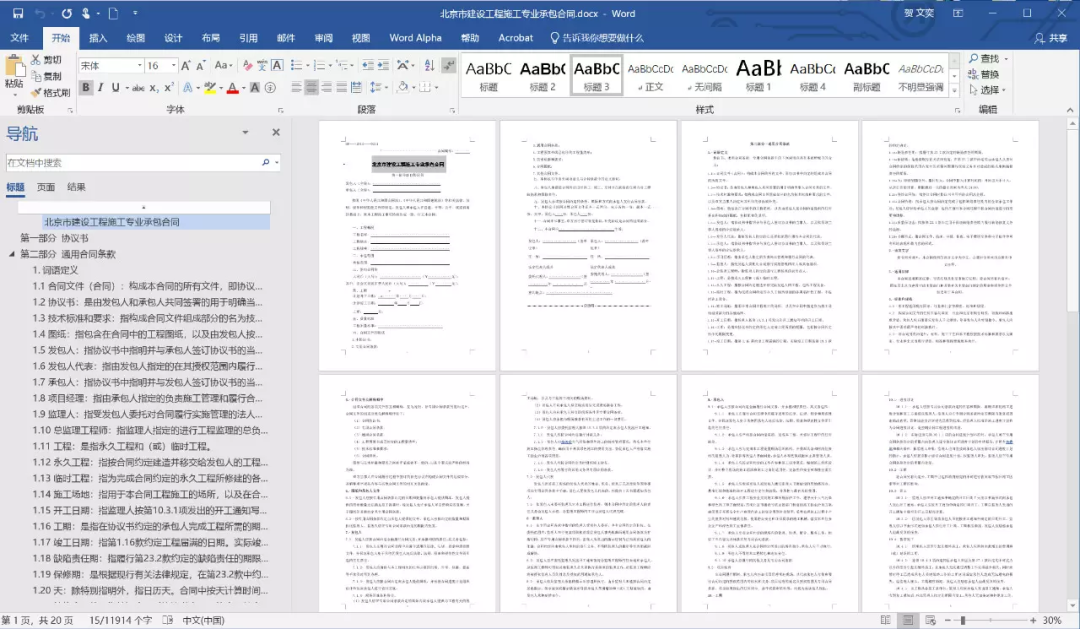1080x629 pixels.
Task: Save the document via floppy icon
Action: (18, 13)
